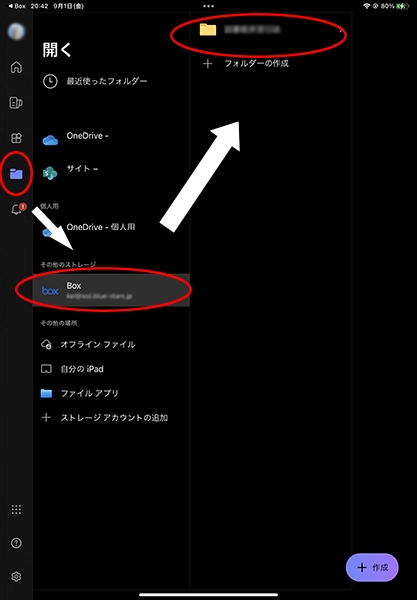Tap the purple 作成 create button
This screenshot has height=600, width=417.
click(x=372, y=567)
